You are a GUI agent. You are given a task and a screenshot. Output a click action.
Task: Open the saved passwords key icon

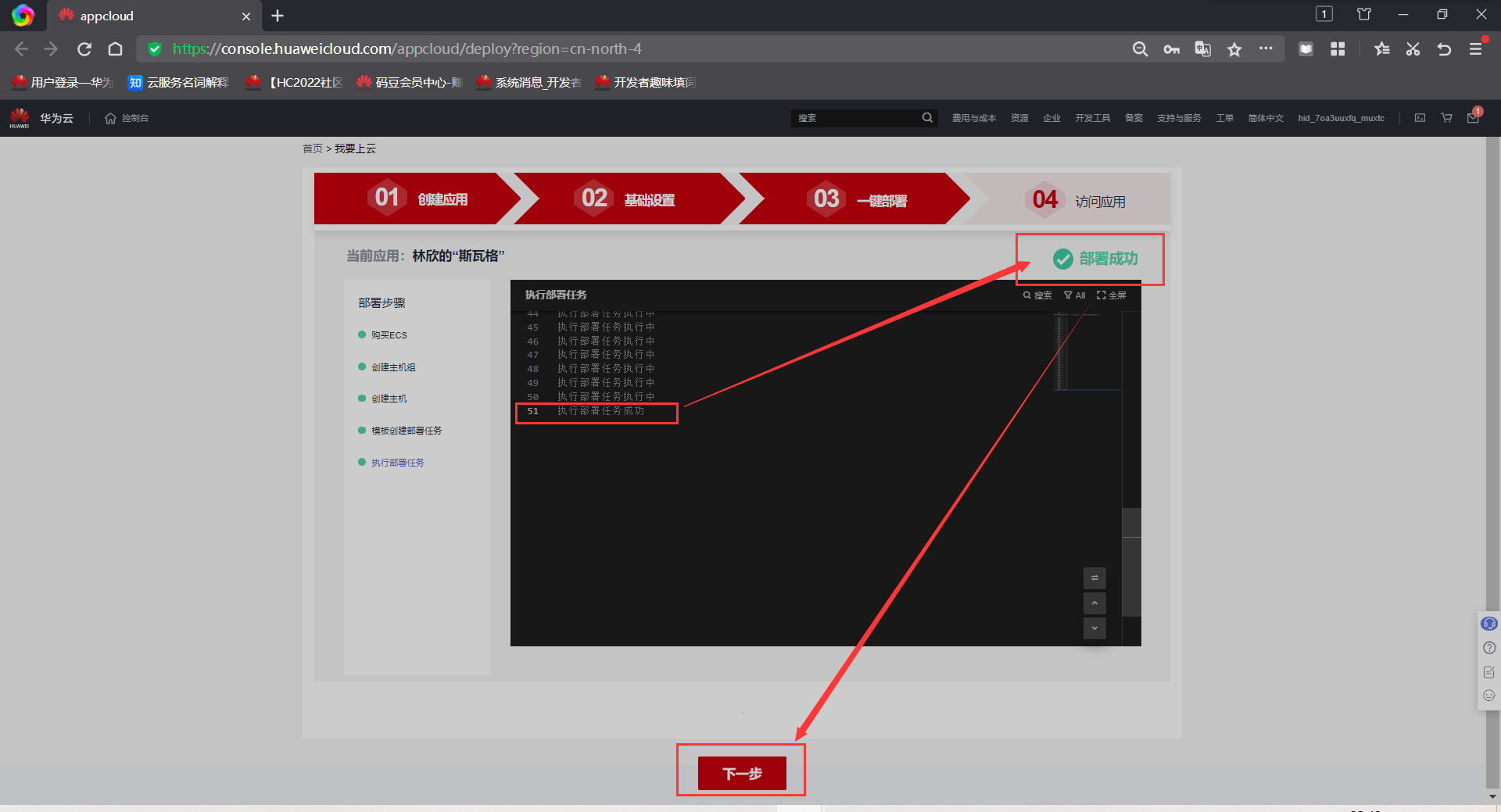1171,49
